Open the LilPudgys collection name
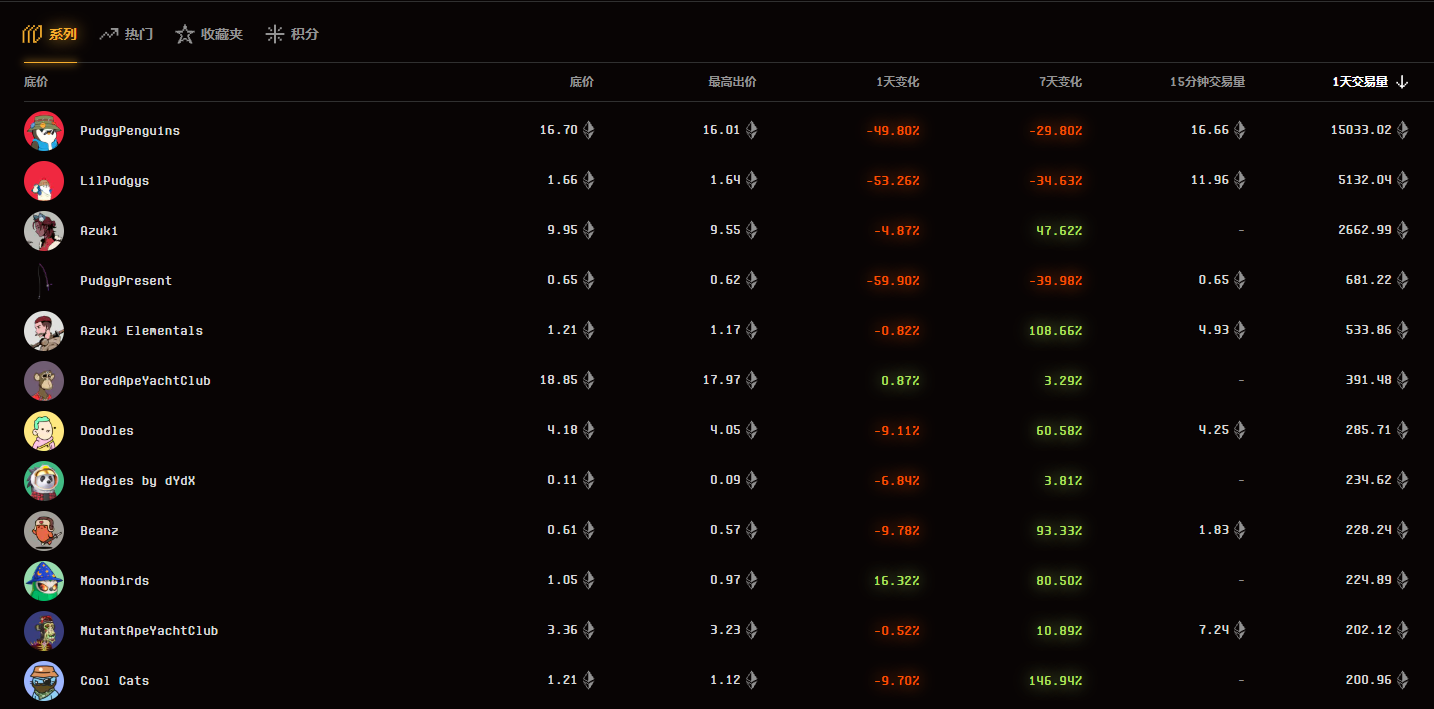 tap(115, 181)
